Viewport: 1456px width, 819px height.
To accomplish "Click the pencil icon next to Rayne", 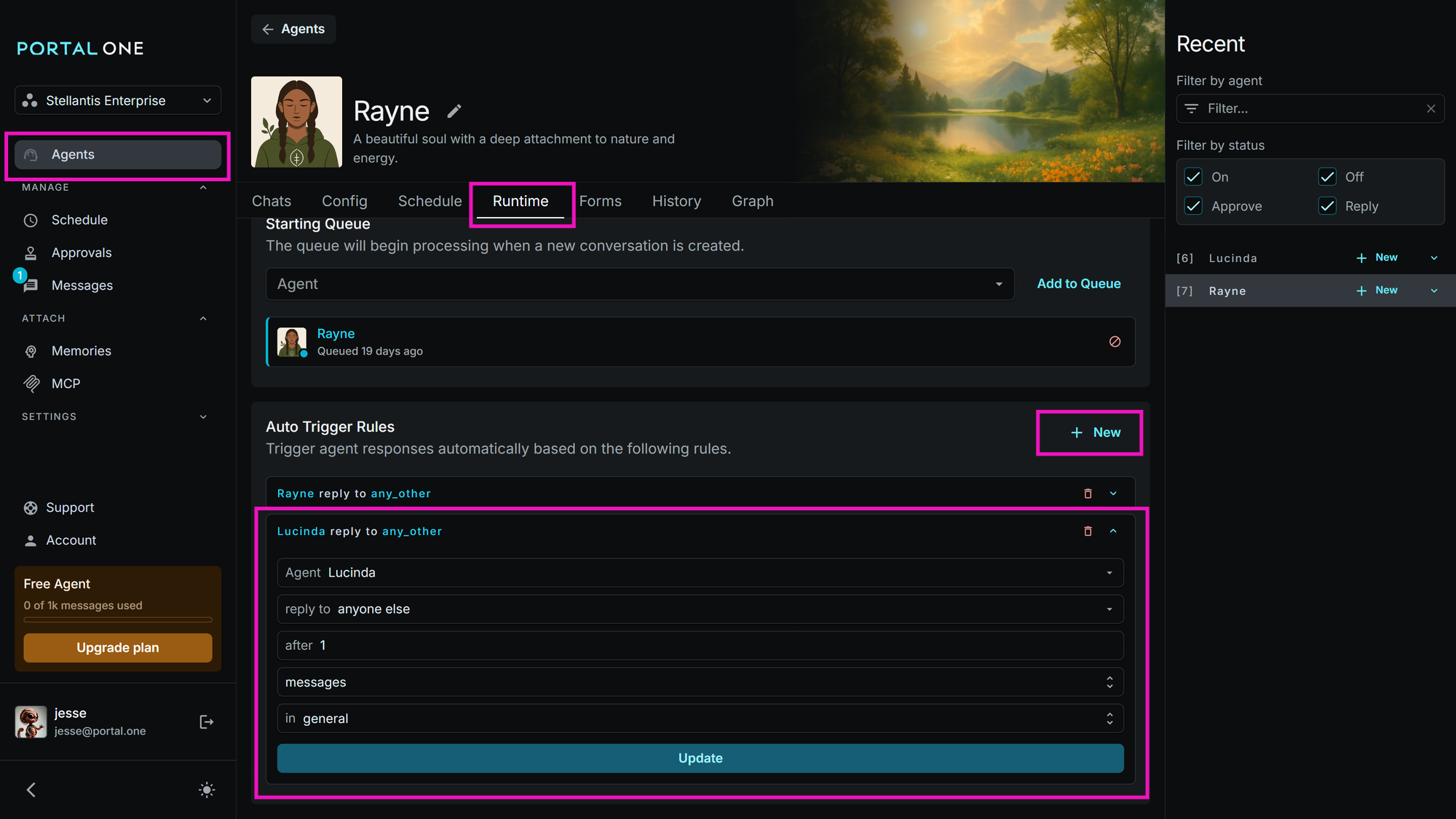I will coord(454,111).
